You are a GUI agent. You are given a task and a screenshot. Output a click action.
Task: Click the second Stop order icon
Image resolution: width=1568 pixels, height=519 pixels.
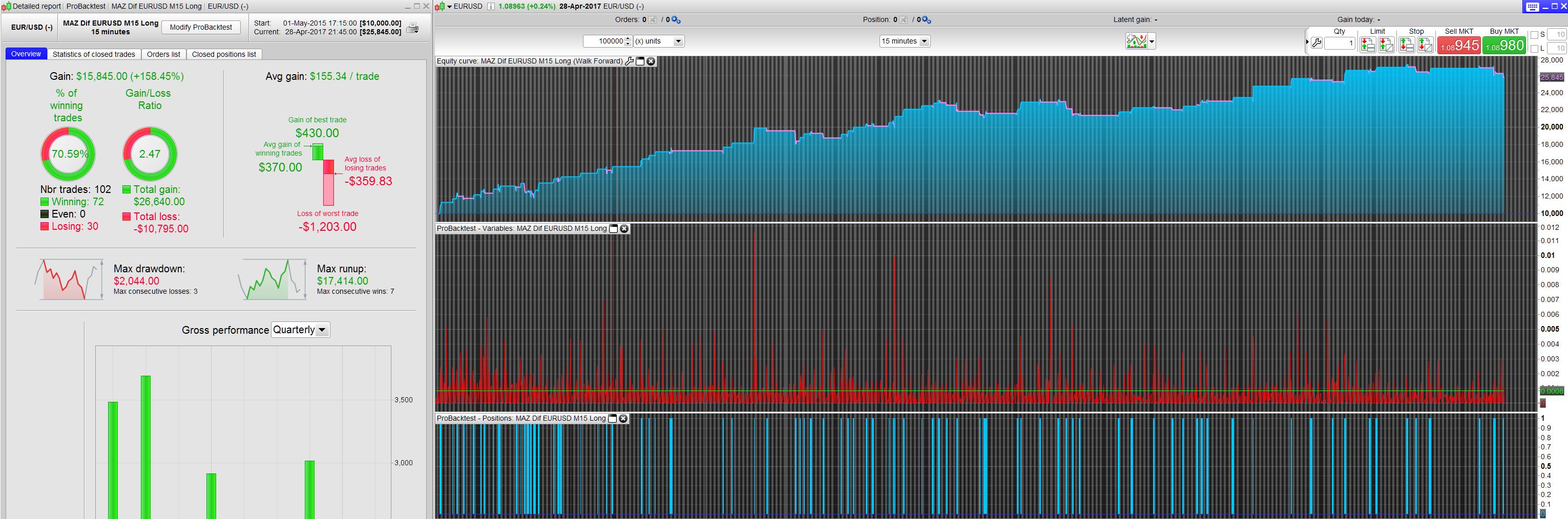click(x=1425, y=45)
